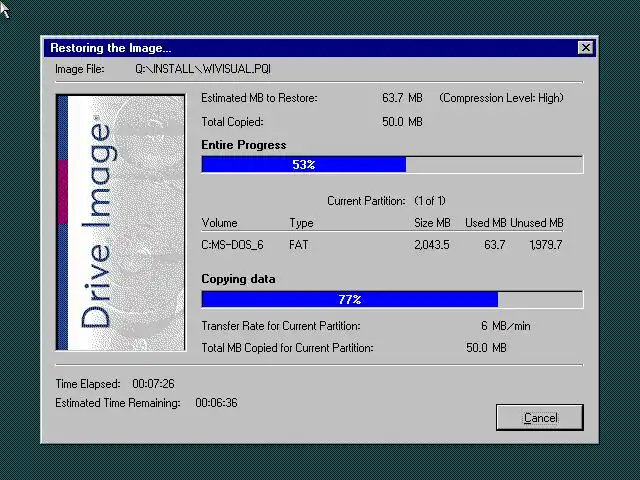The width and height of the screenshot is (640, 480).
Task: Select the 'Restoring the Image...' title text
Action: click(111, 48)
